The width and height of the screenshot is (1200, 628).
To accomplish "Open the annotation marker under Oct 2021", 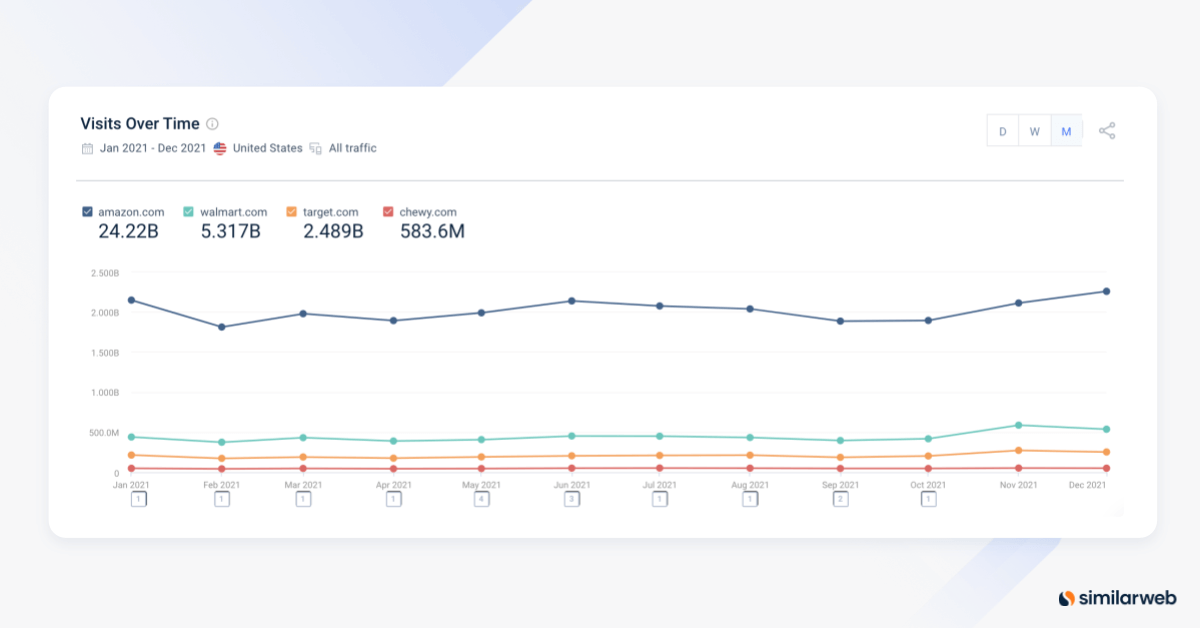I will point(928,499).
